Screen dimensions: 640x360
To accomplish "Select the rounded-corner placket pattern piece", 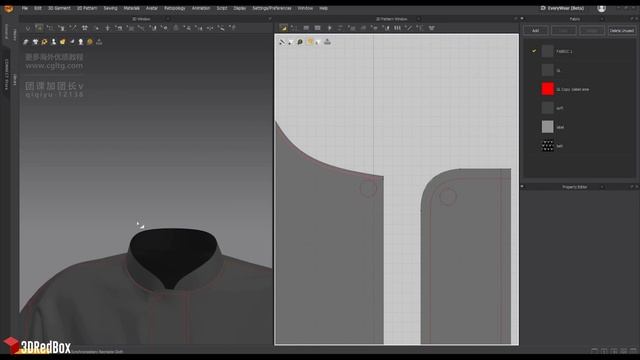I will [x=466, y=256].
